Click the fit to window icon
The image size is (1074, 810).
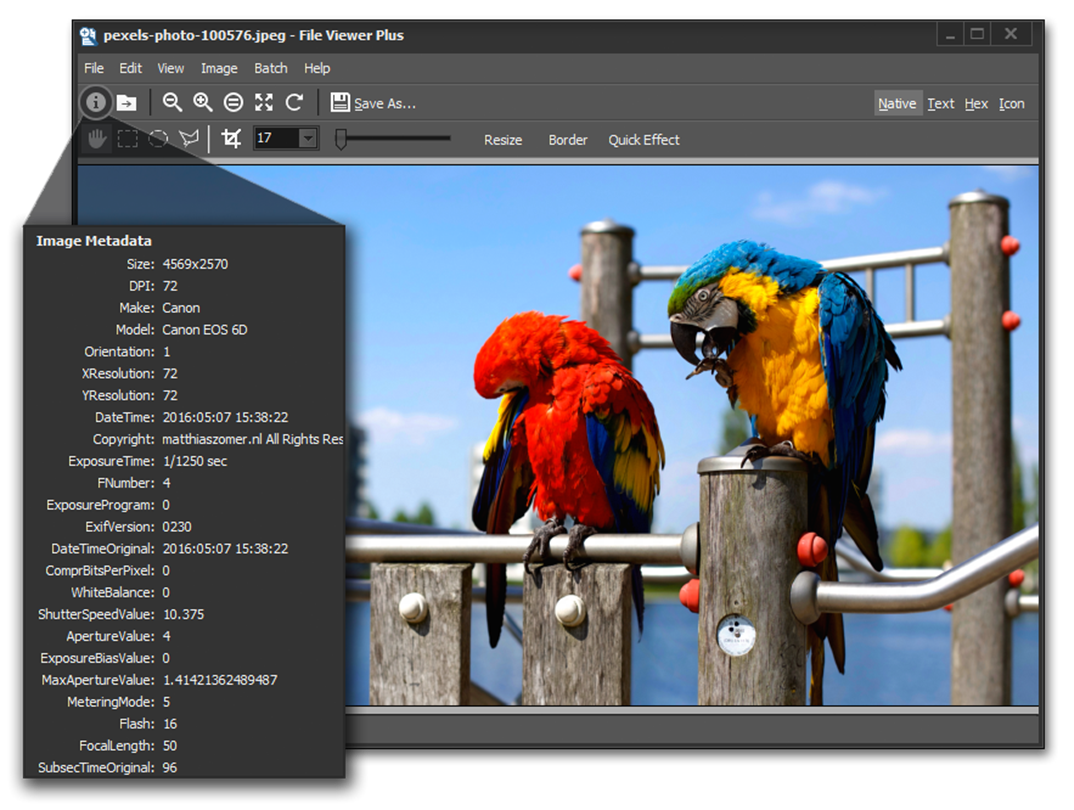[x=264, y=102]
